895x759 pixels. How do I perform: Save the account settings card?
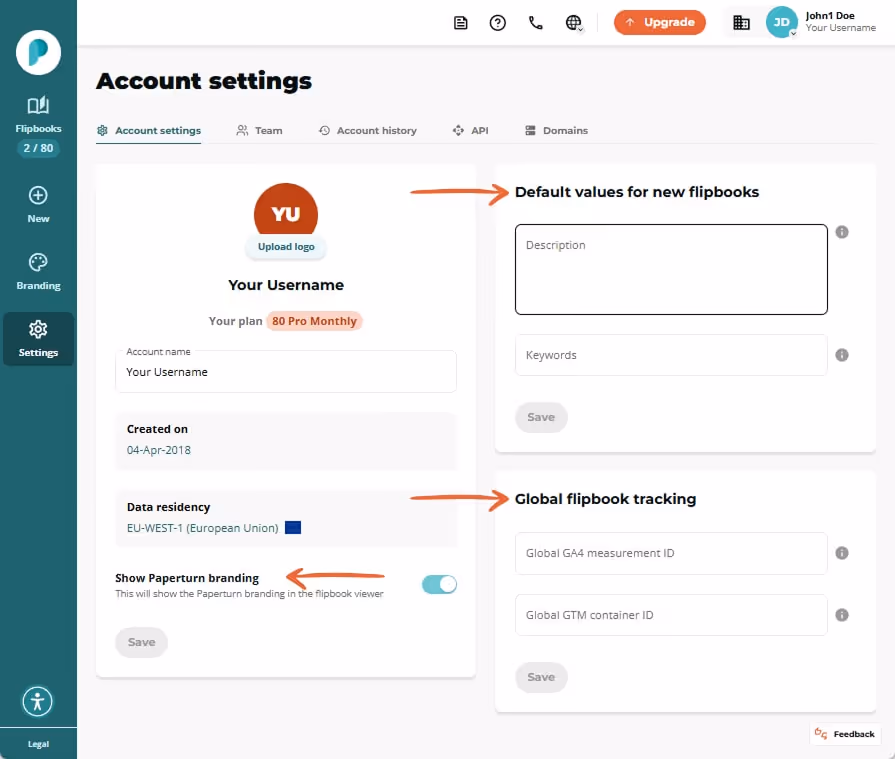coord(142,643)
